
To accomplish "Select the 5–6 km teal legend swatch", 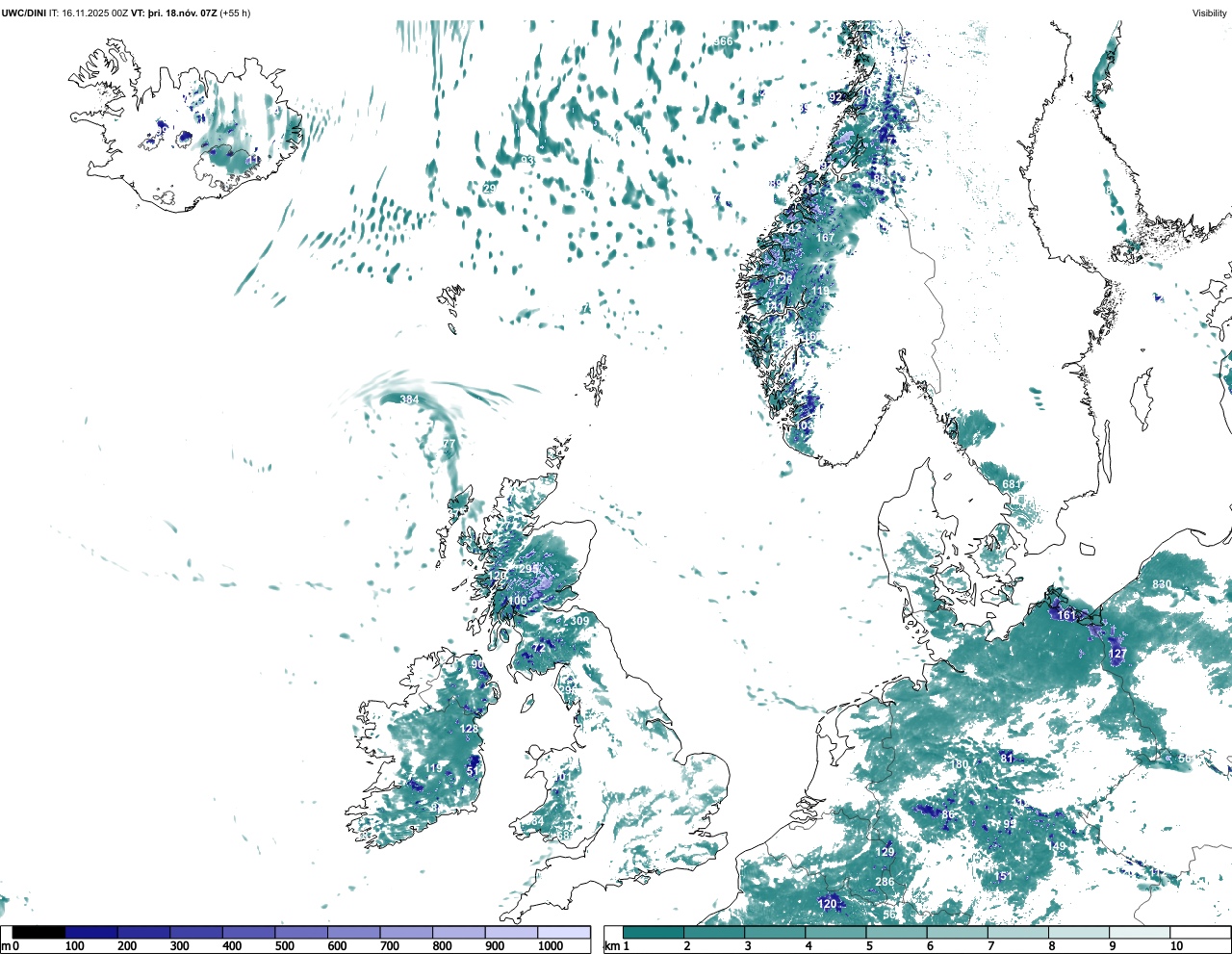I will tap(896, 932).
